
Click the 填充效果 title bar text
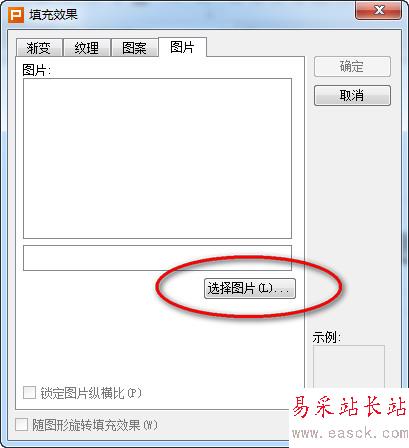pos(53,15)
